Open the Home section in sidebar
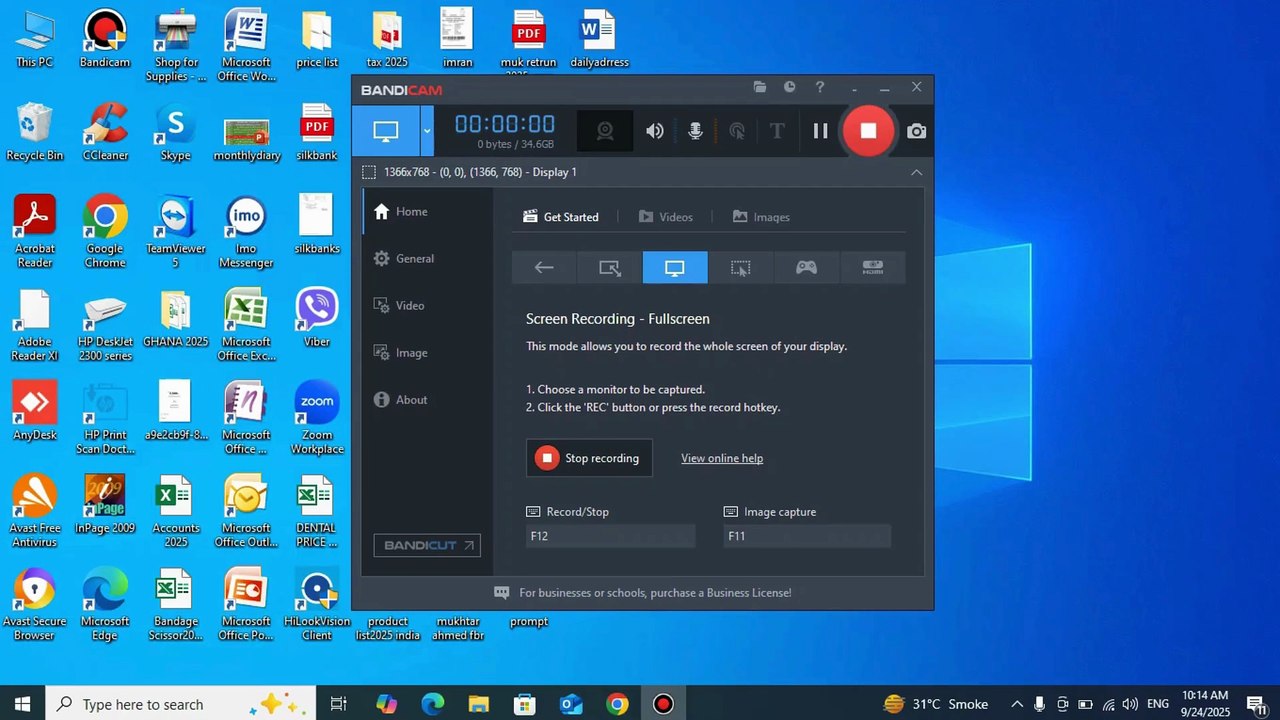 click(428, 212)
